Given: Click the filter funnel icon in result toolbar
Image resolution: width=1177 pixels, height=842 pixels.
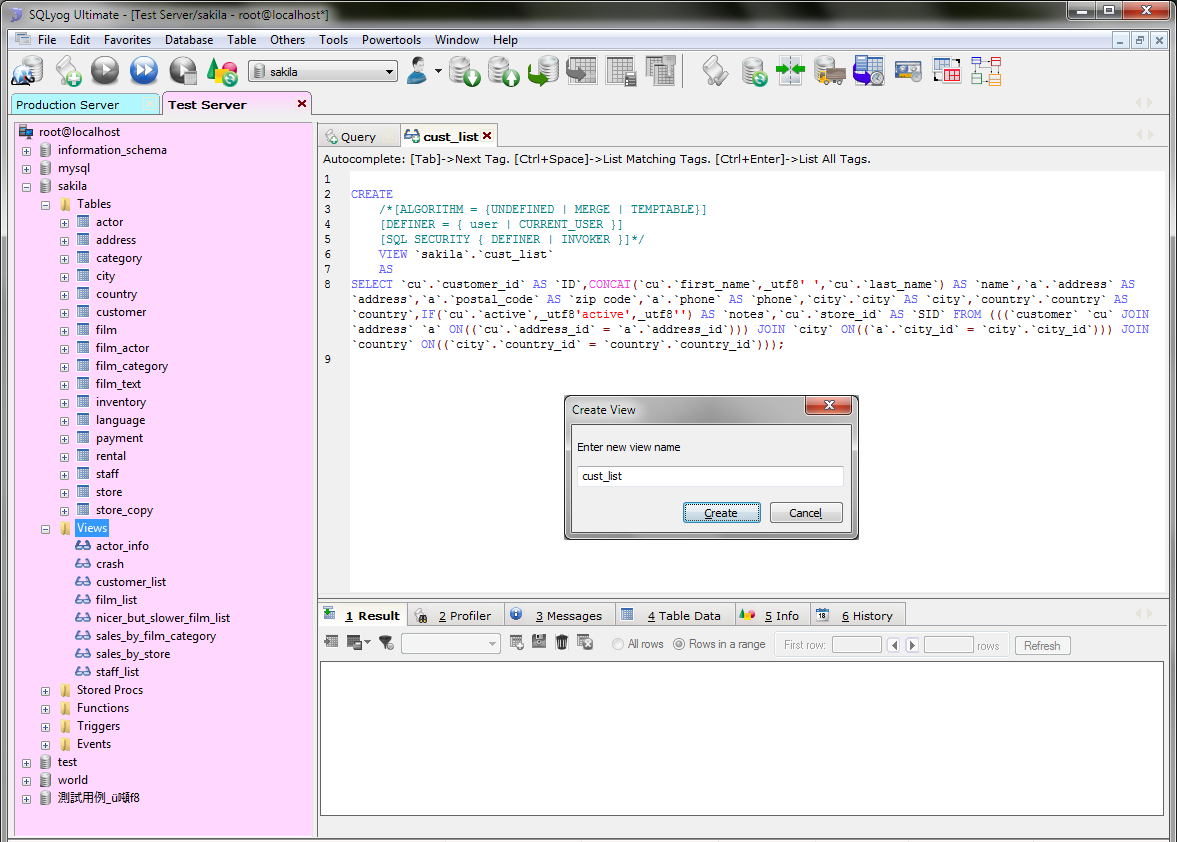Looking at the screenshot, I should click(386, 643).
